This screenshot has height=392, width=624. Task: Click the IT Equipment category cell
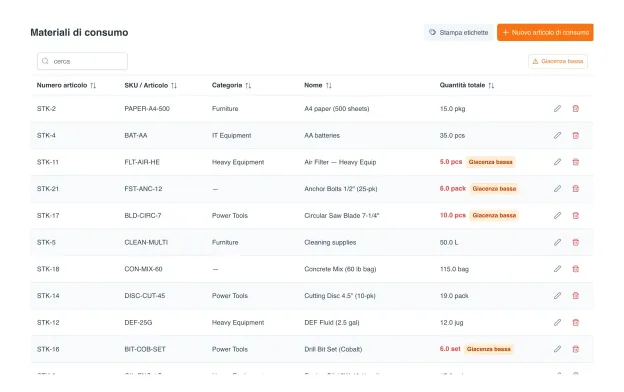pos(232,135)
